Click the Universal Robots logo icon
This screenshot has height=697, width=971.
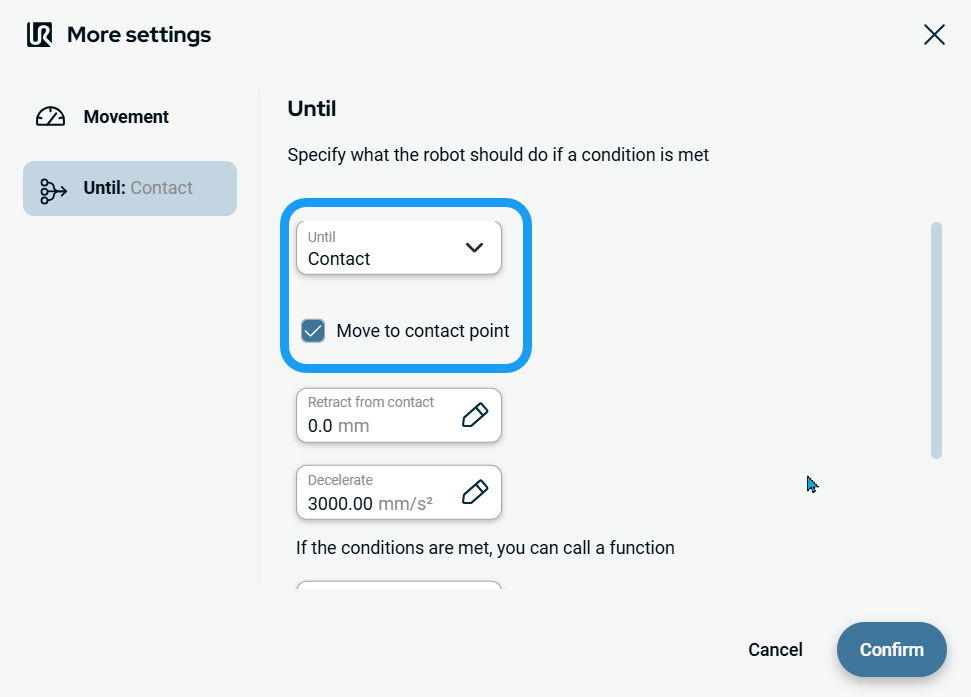point(40,35)
